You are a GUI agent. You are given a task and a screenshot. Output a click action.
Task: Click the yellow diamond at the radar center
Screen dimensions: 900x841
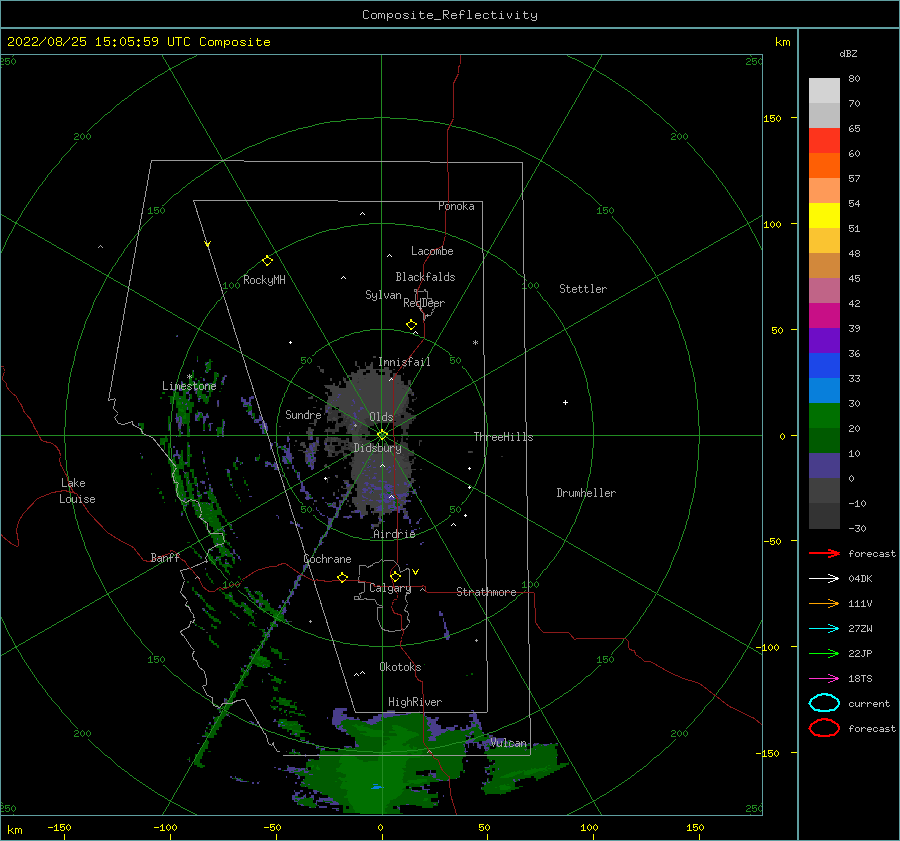(382, 435)
